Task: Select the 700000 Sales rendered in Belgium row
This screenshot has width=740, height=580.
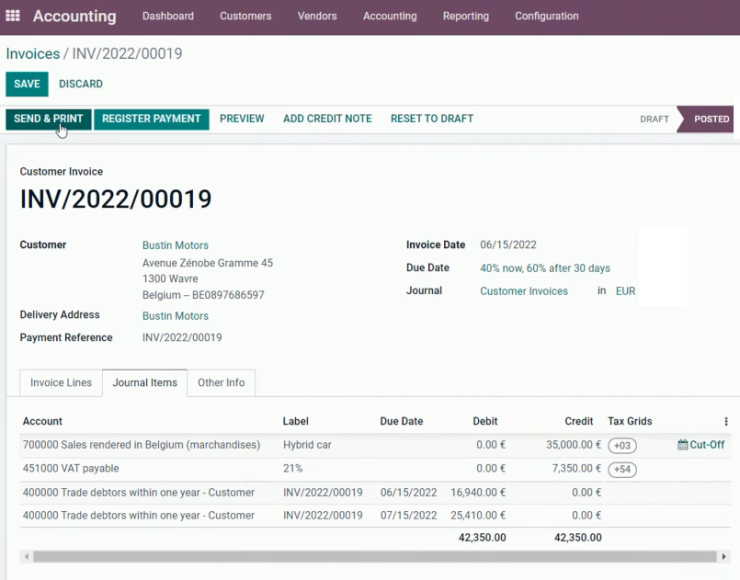Action: point(375,445)
